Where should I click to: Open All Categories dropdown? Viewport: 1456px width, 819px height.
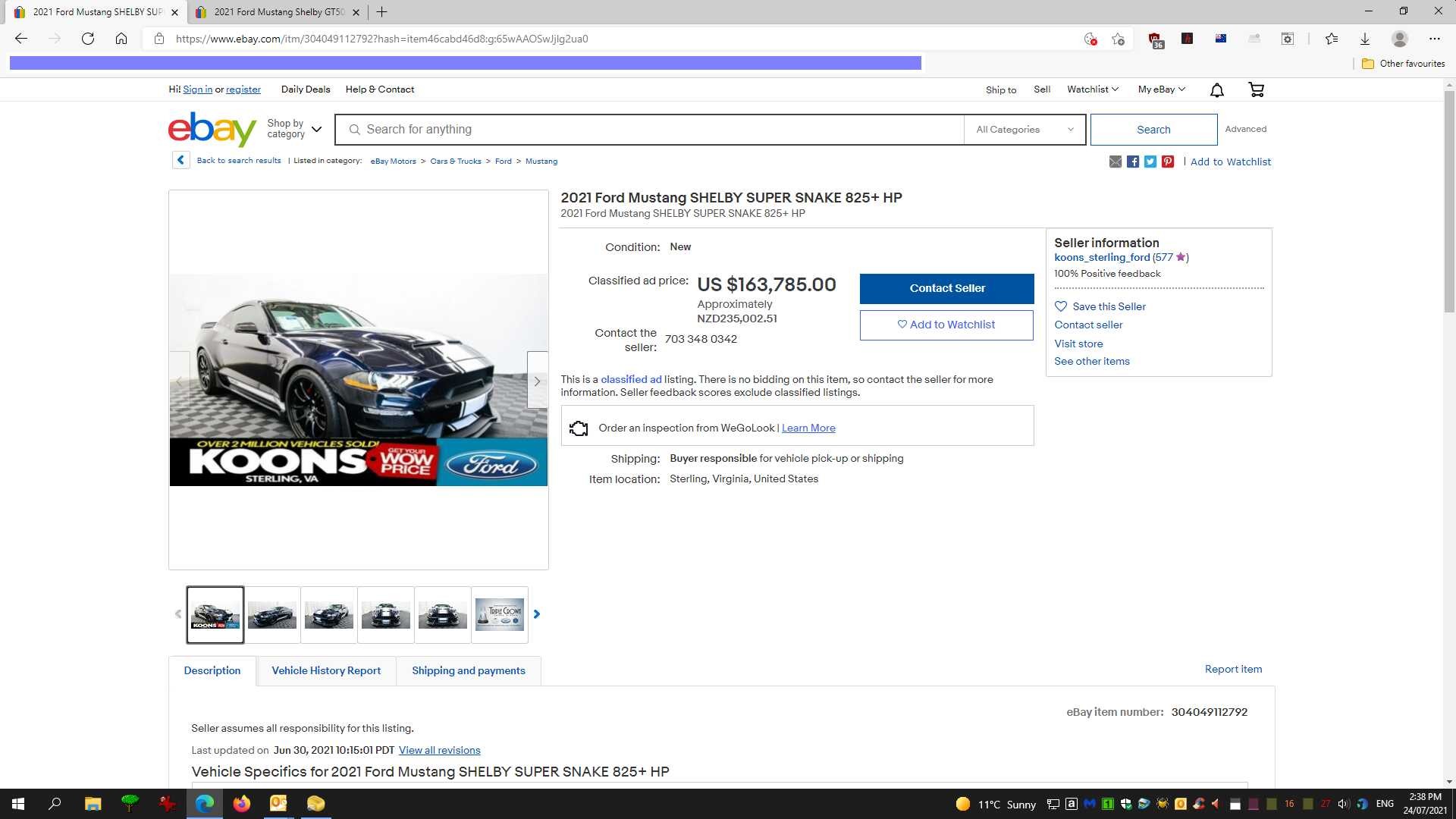pyautogui.click(x=1025, y=130)
